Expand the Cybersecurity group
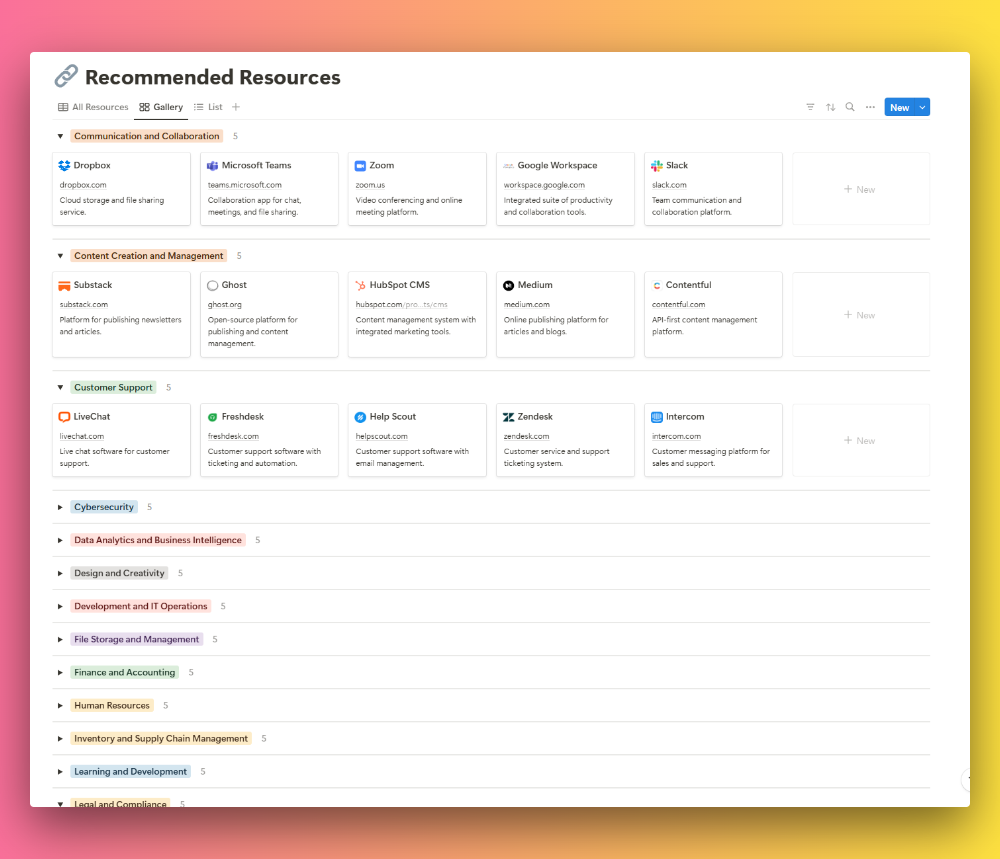The width and height of the screenshot is (1000, 859). click(60, 507)
